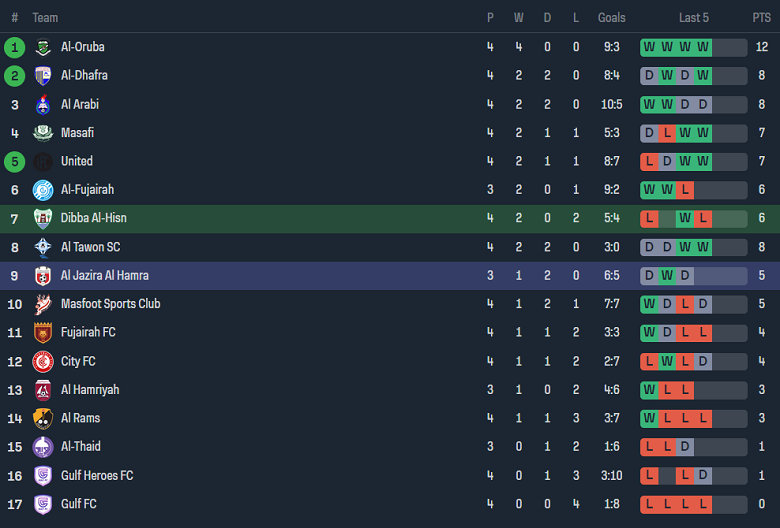Image resolution: width=780 pixels, height=528 pixels.
Task: Click the Al-Dhafra club logo
Action: point(43,76)
